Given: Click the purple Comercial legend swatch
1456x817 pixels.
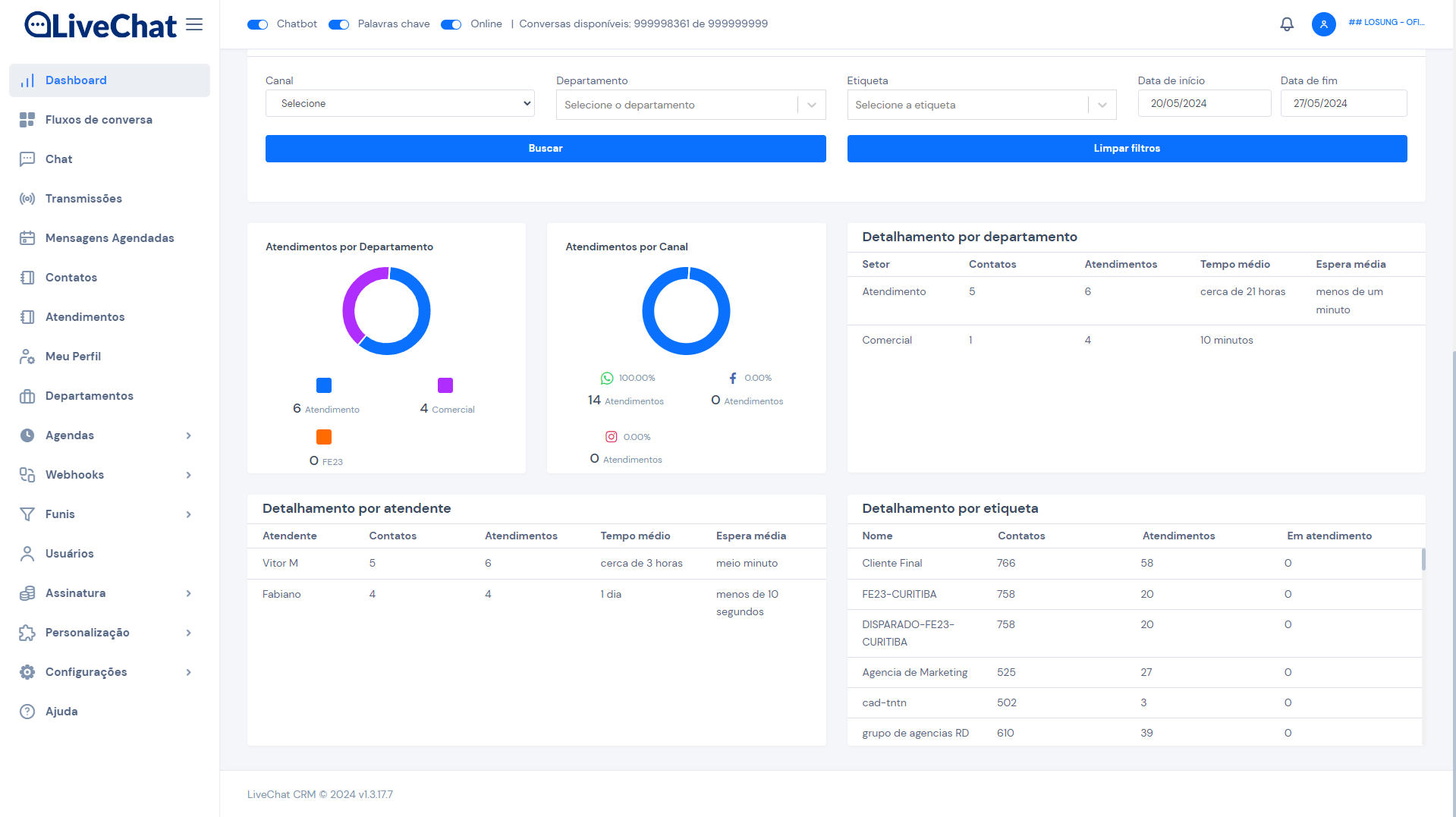Looking at the screenshot, I should (x=445, y=385).
